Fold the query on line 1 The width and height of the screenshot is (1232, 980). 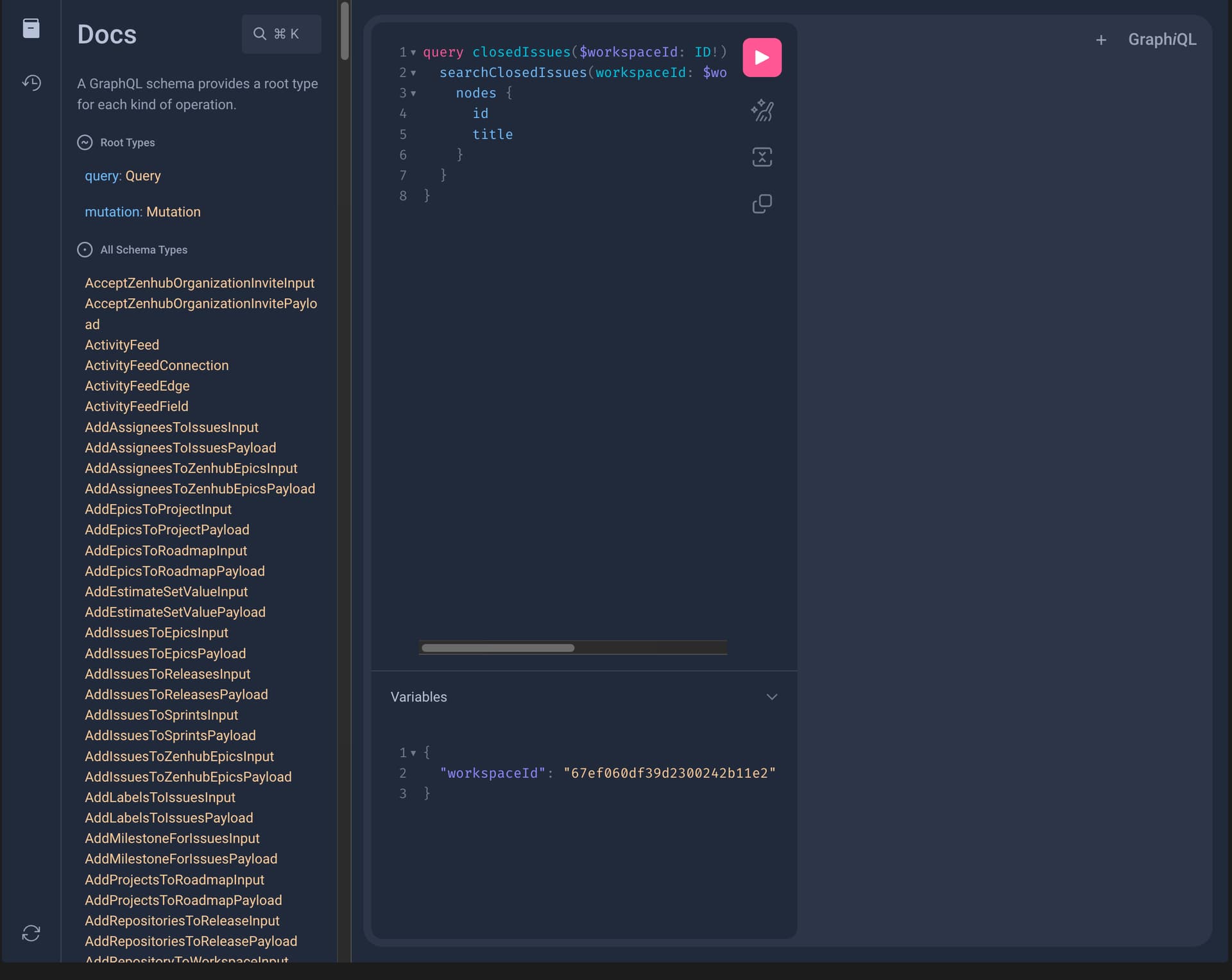click(413, 53)
